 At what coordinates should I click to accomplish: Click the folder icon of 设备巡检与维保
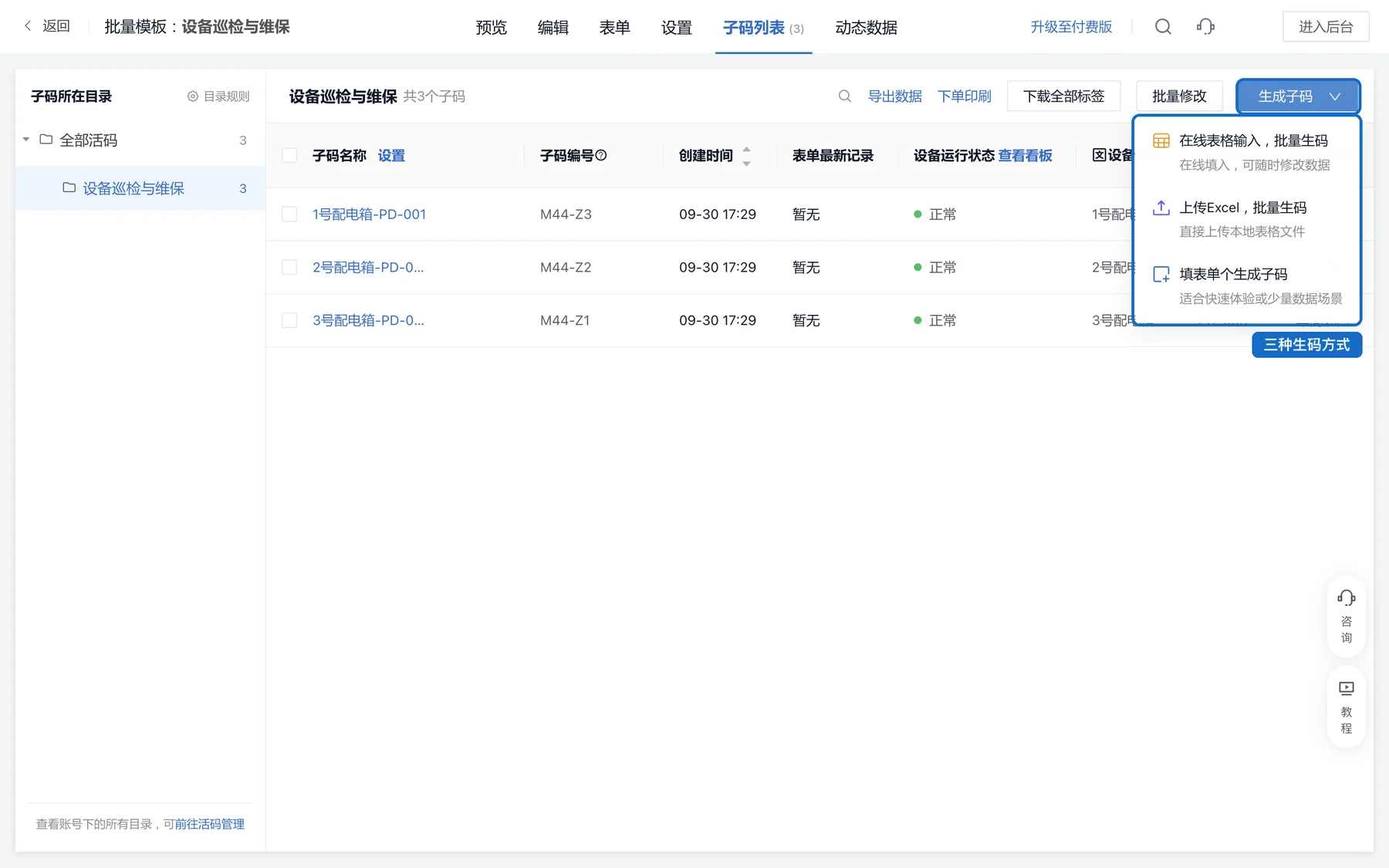tap(69, 187)
